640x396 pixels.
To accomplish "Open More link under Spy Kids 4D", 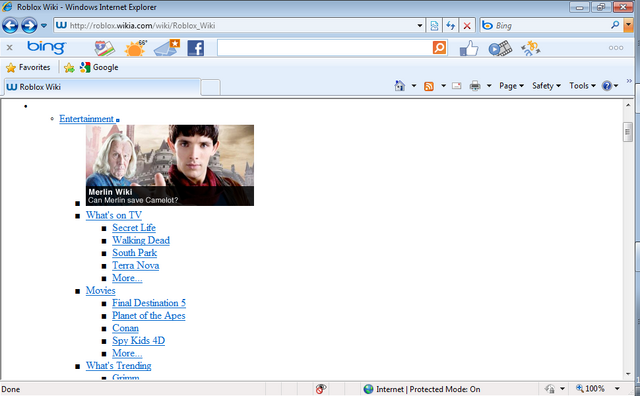I will pos(127,353).
